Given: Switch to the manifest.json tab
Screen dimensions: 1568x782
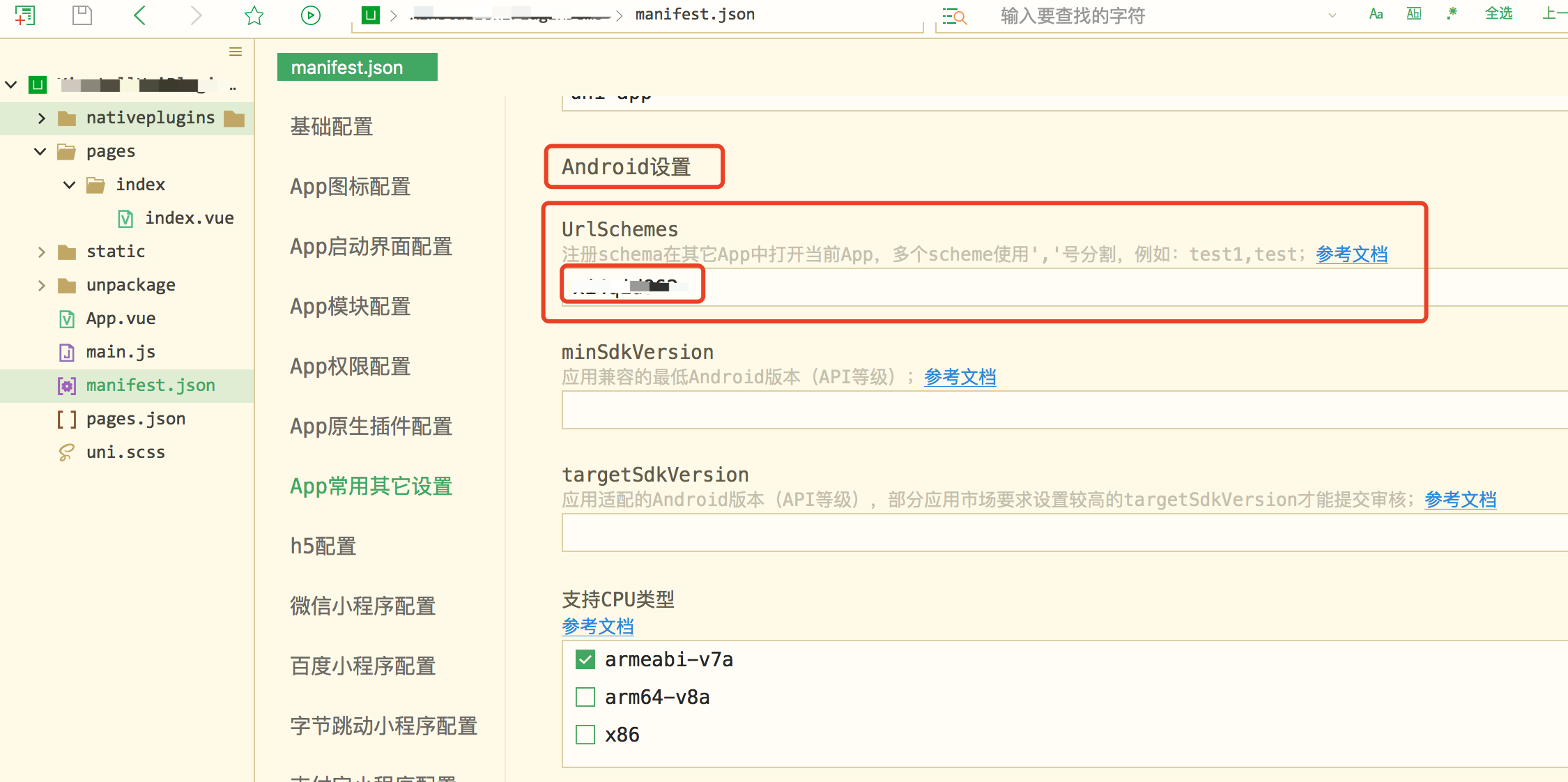Looking at the screenshot, I should tap(357, 67).
